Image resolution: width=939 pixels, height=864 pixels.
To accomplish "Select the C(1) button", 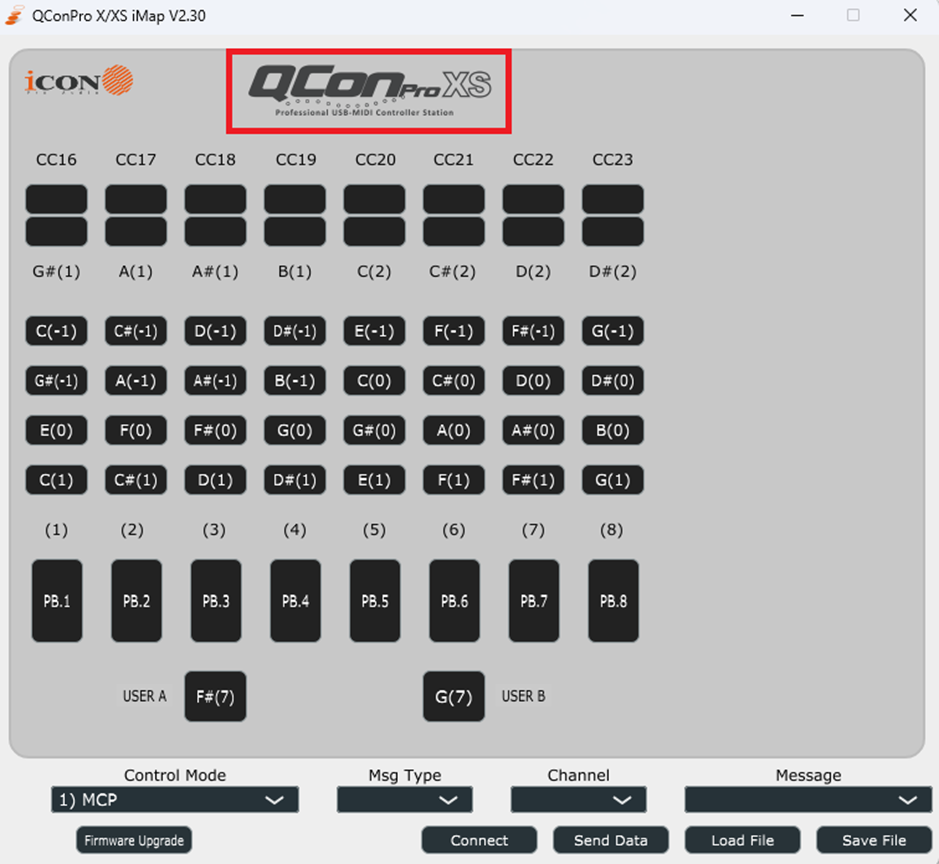I will pos(56,480).
